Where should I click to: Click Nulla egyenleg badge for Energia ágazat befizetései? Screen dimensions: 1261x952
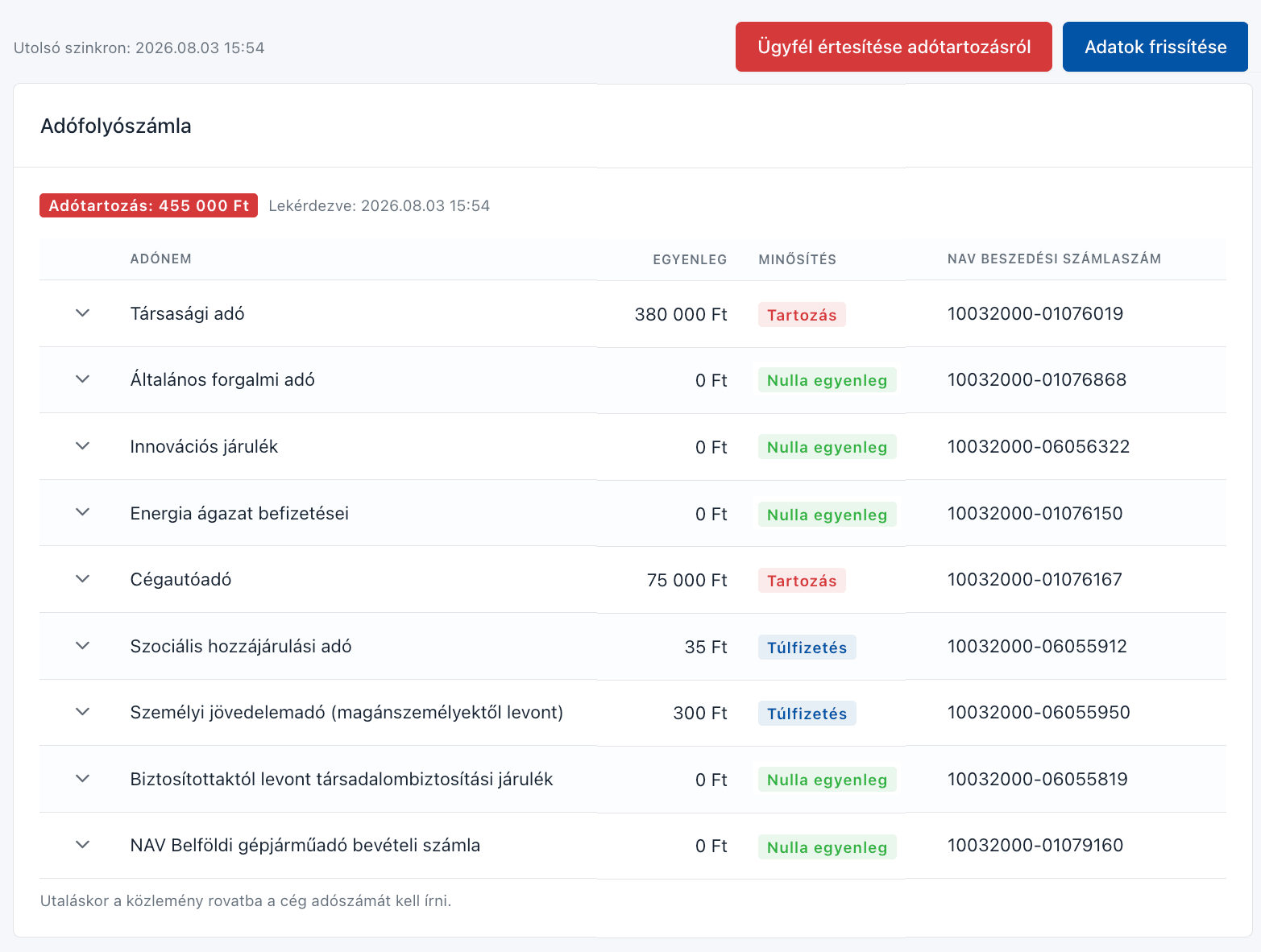tap(827, 515)
